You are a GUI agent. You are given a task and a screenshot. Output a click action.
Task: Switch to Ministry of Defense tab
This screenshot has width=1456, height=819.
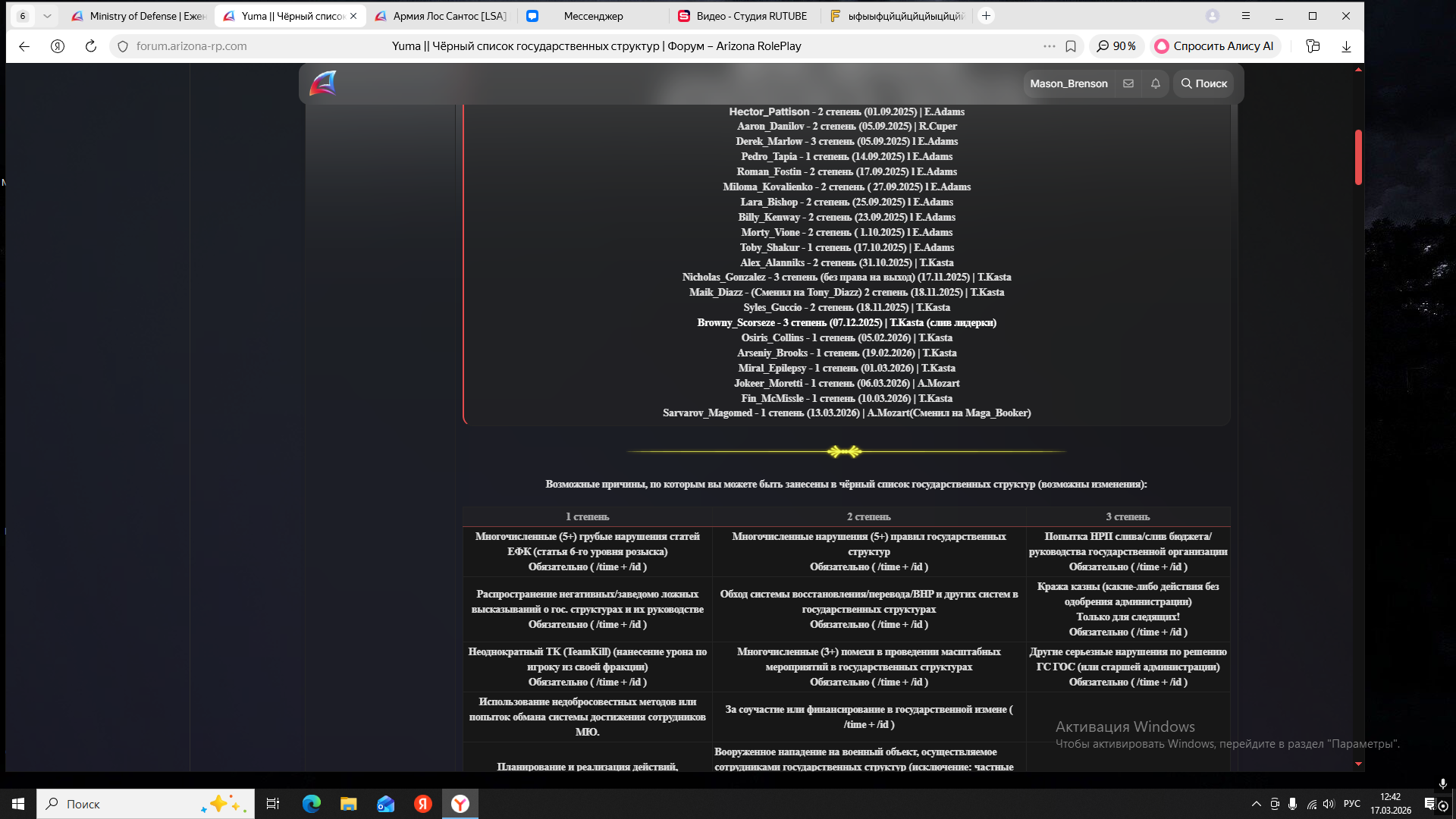(139, 16)
